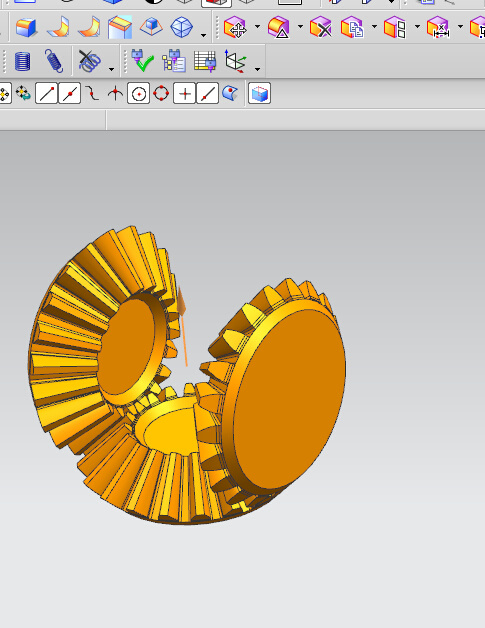Click the Delete Face cube icon
Viewport: 485px width, 628px height.
pos(321,27)
